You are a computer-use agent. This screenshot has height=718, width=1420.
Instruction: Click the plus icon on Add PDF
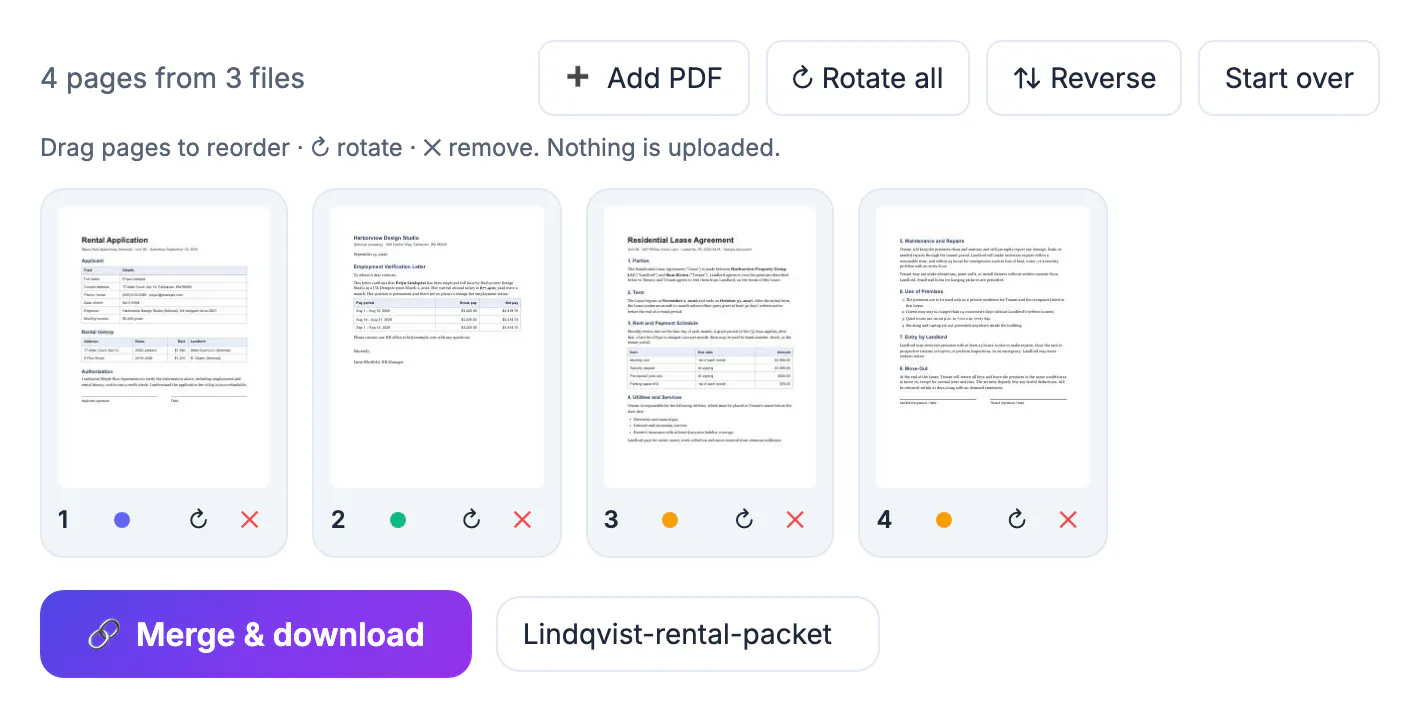click(578, 78)
